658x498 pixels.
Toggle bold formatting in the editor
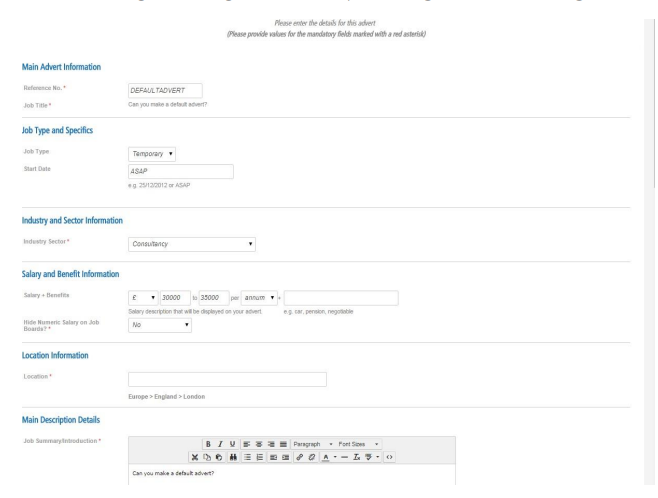coord(208,444)
